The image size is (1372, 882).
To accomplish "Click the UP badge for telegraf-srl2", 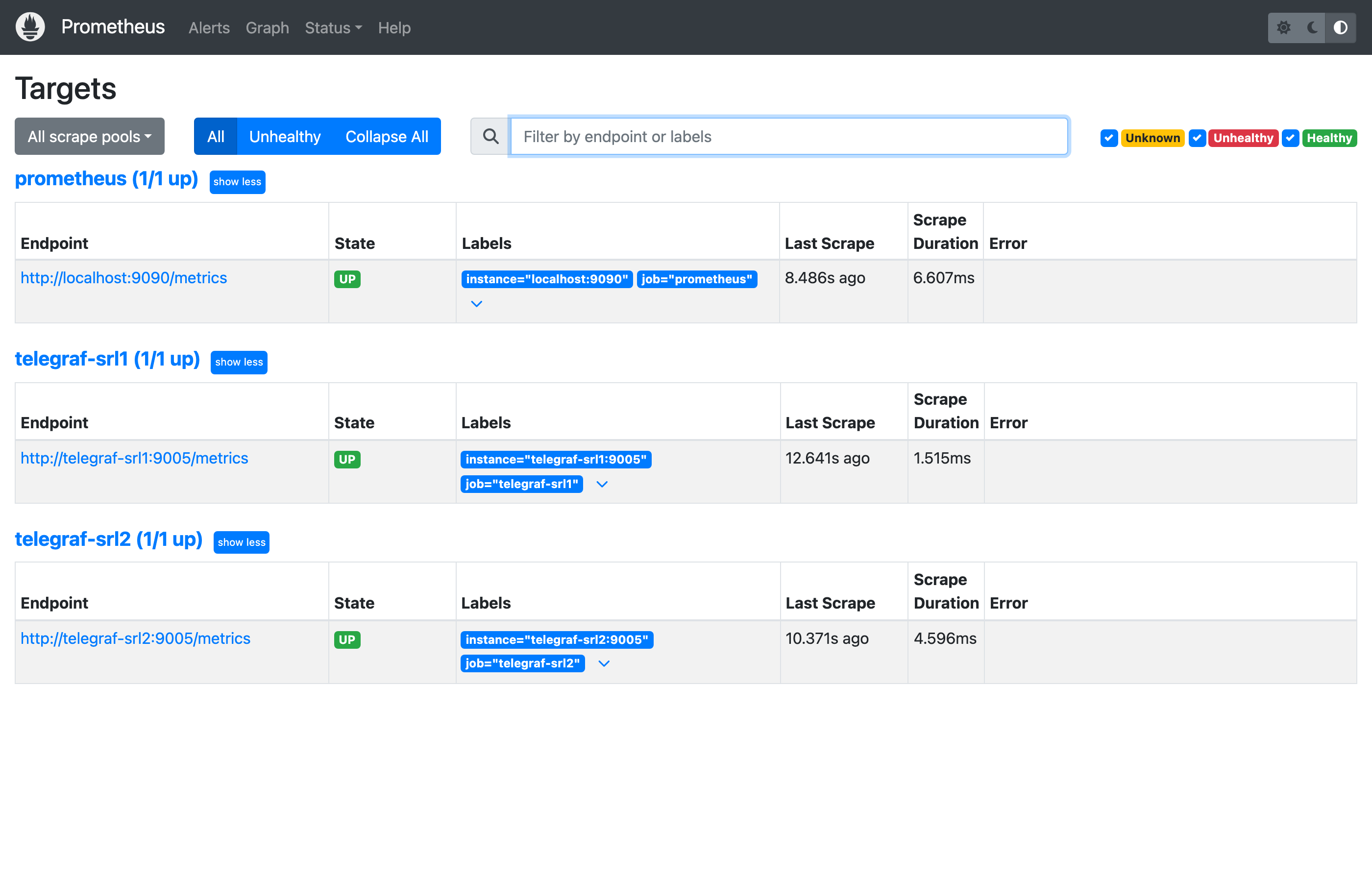I will pyautogui.click(x=347, y=640).
